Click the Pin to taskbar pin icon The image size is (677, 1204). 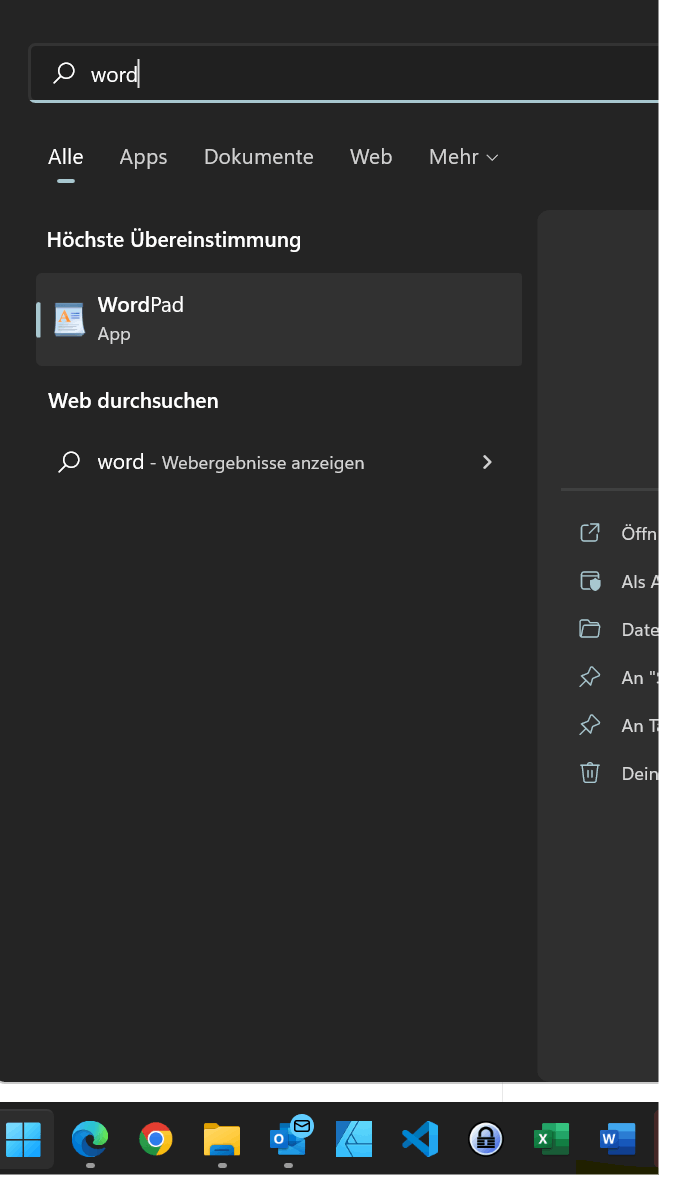click(x=590, y=725)
